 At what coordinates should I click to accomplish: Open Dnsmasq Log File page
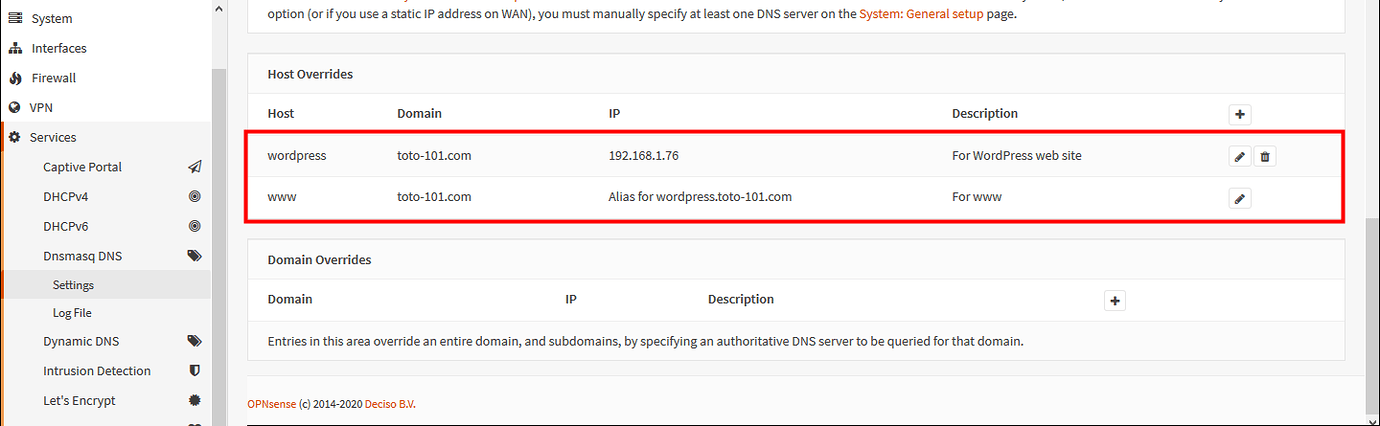tap(72, 313)
